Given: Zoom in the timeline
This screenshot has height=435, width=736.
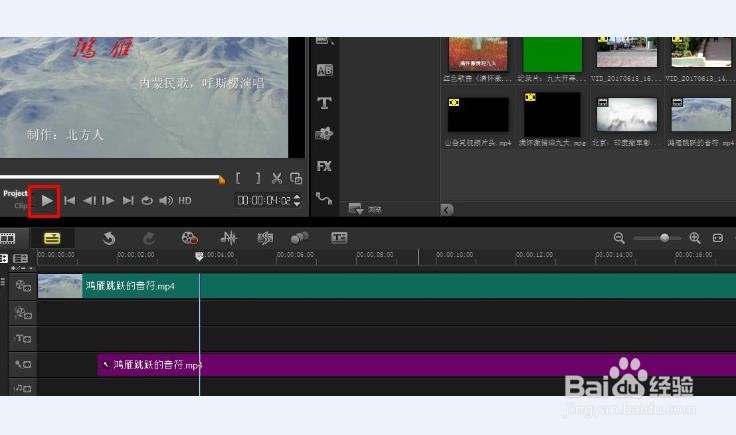Looking at the screenshot, I should click(x=695, y=238).
